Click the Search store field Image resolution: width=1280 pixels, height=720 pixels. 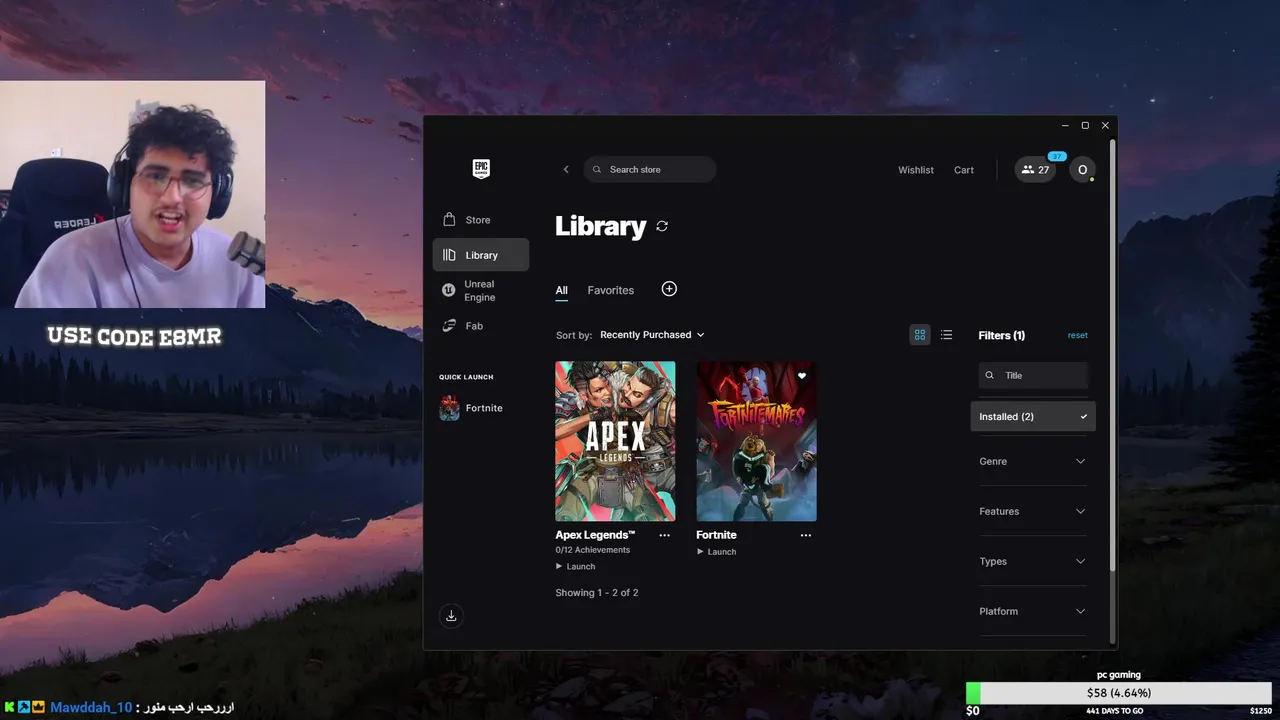coord(649,170)
